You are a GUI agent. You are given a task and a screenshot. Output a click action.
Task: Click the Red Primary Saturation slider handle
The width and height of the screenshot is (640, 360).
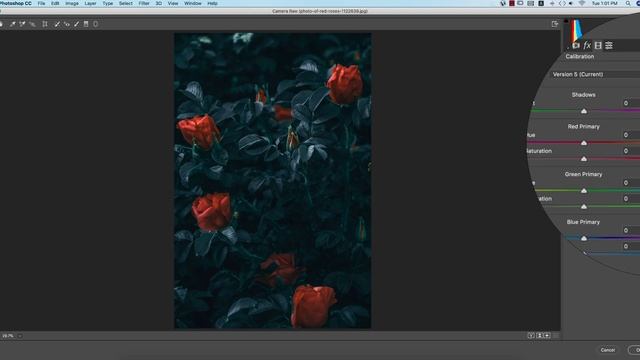click(x=584, y=159)
